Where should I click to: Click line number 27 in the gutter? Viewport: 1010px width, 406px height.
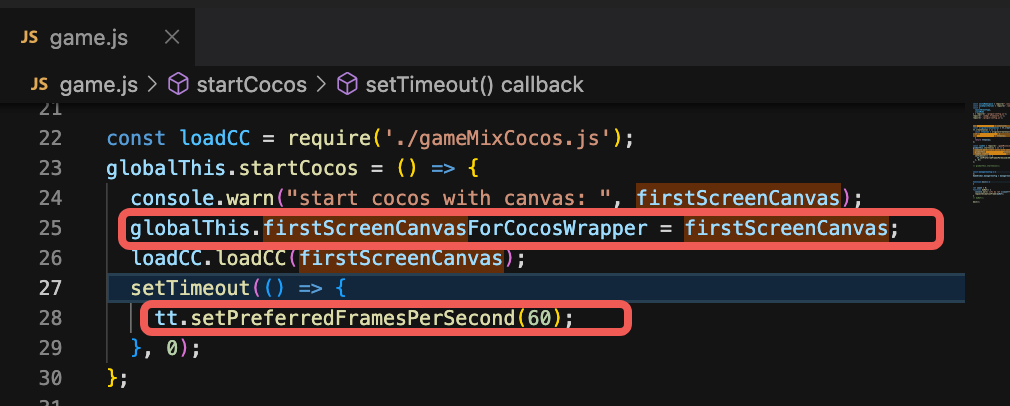[50, 289]
